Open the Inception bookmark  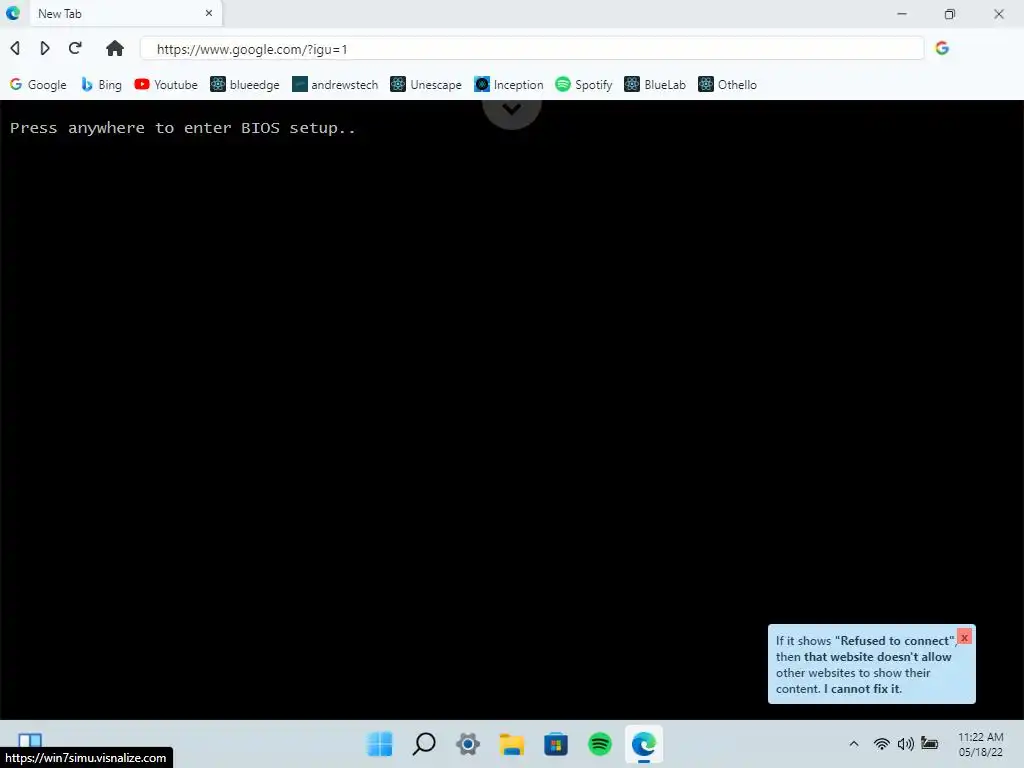[x=509, y=85]
